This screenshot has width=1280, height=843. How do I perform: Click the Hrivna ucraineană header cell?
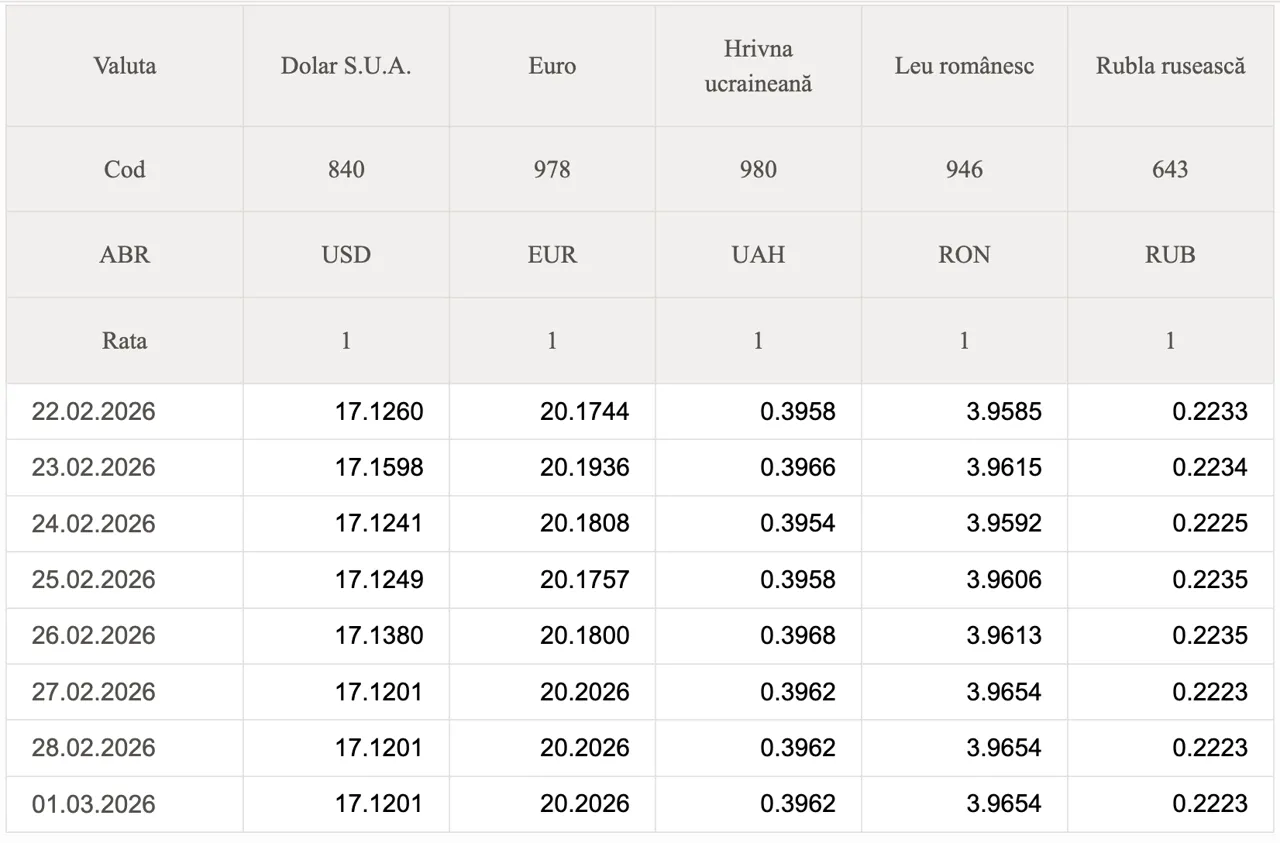pos(758,66)
